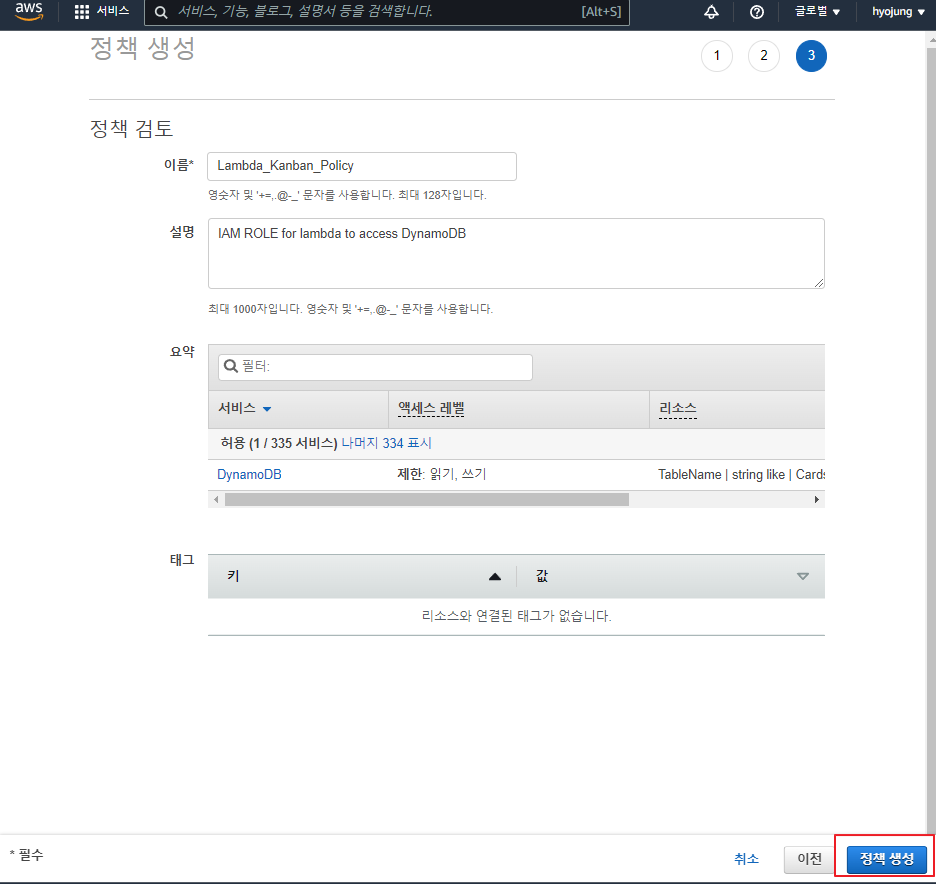The height and width of the screenshot is (884, 936).
Task: Focus the AWS top search field
Action: click(x=387, y=12)
